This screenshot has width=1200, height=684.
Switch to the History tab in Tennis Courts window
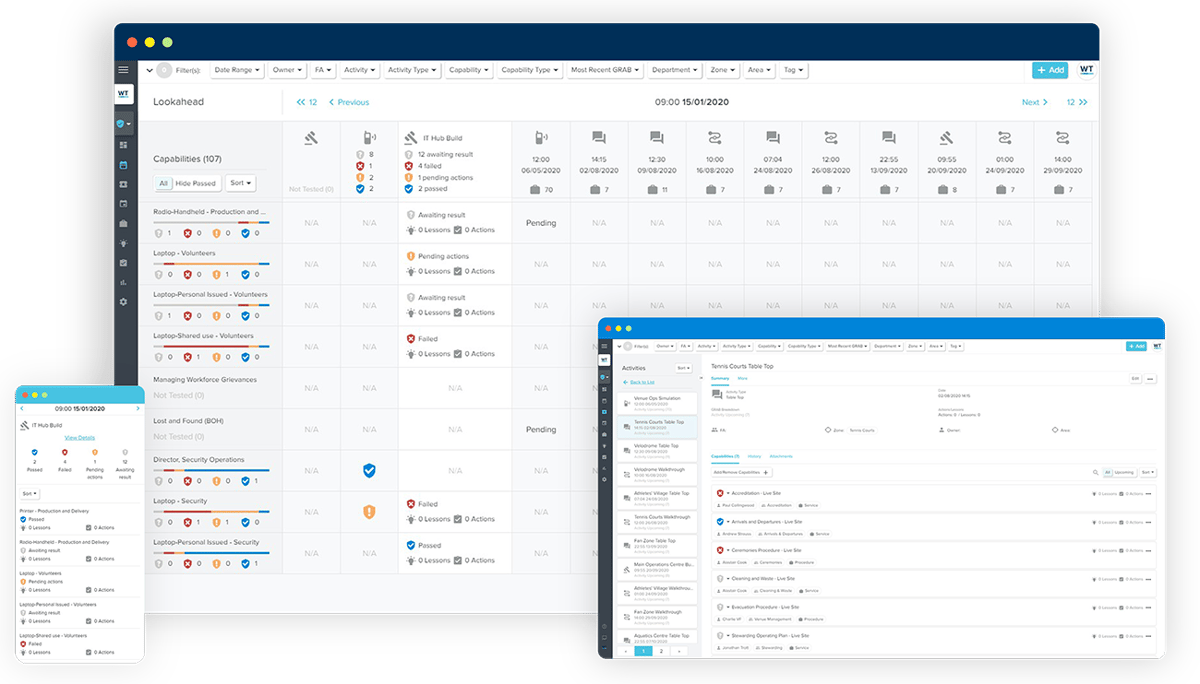click(754, 456)
